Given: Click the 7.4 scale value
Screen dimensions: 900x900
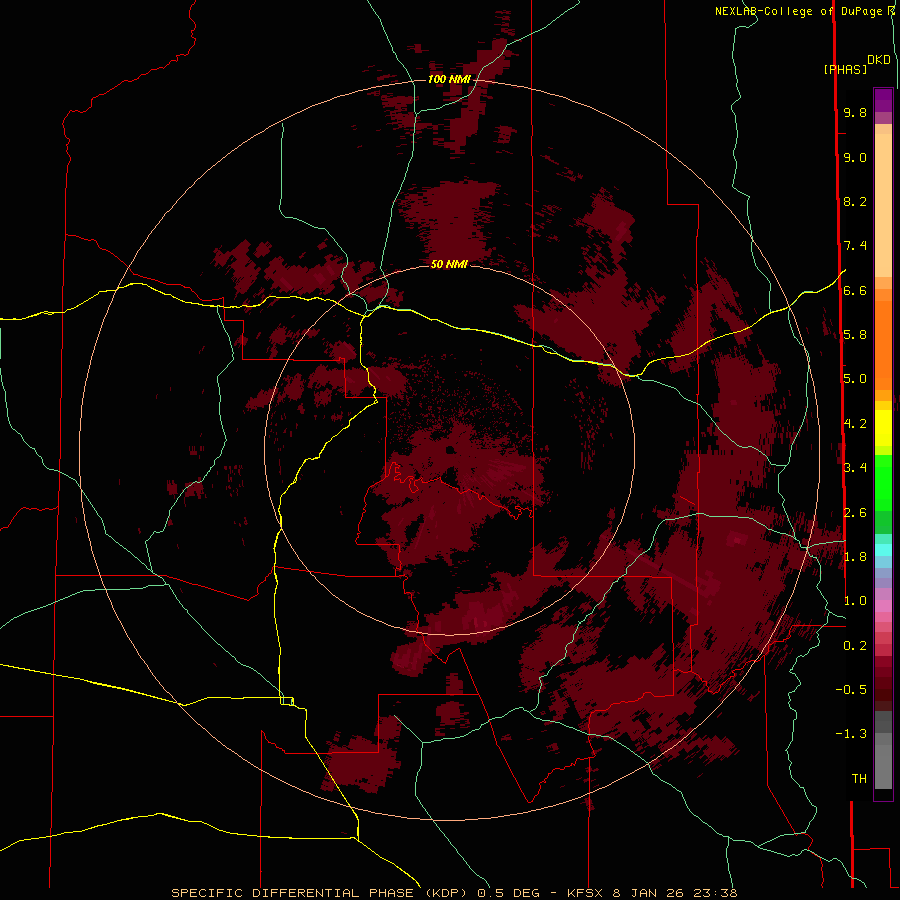Looking at the screenshot, I should click(x=855, y=246).
